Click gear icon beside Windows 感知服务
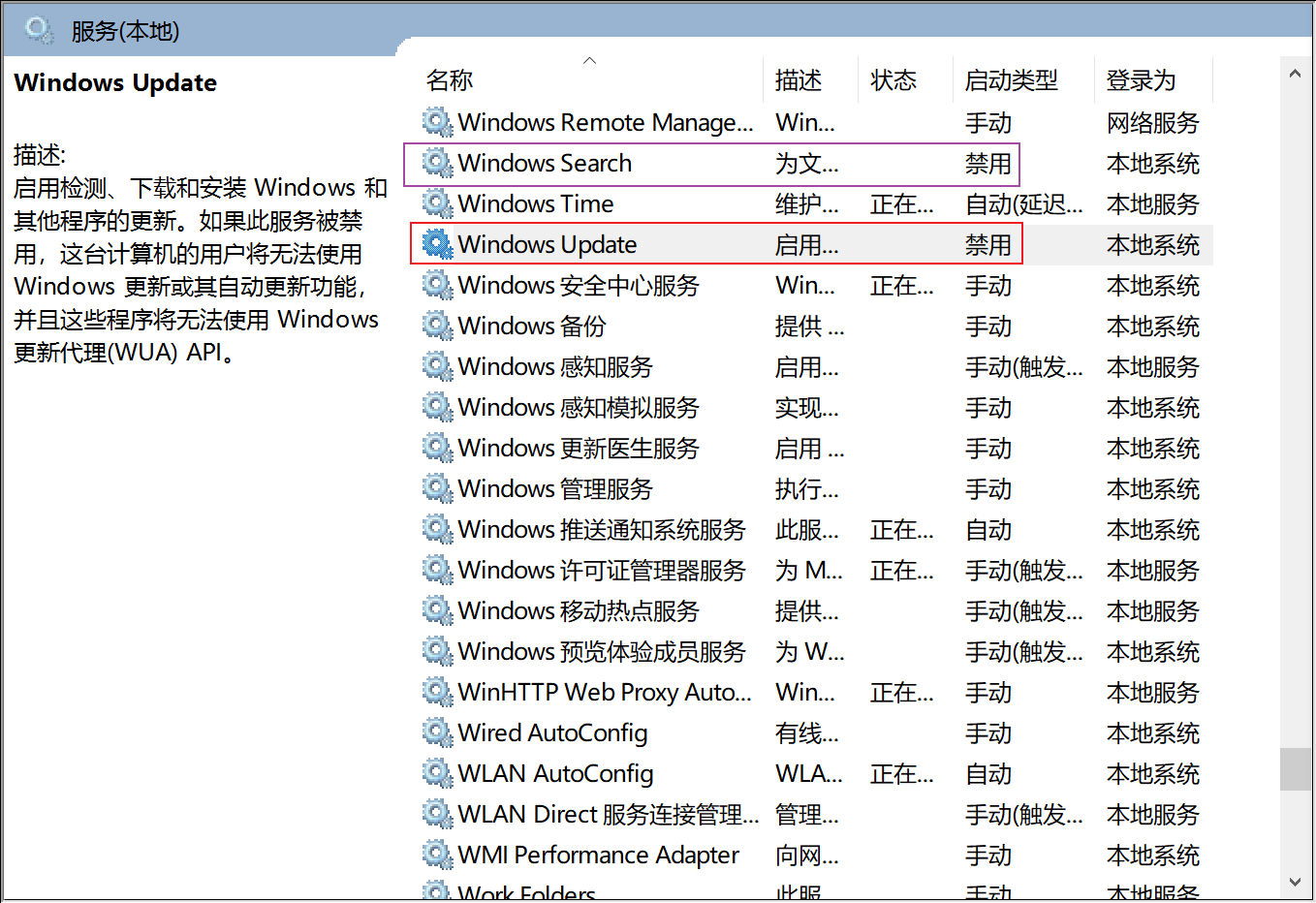Viewport: 1316px width, 903px height. click(x=437, y=366)
